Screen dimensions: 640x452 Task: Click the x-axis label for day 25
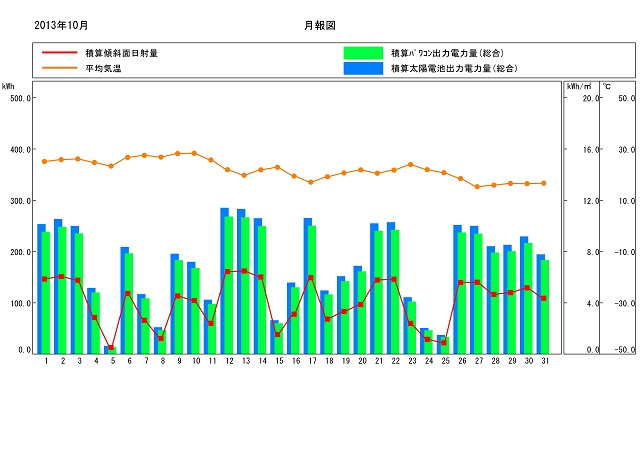445,361
